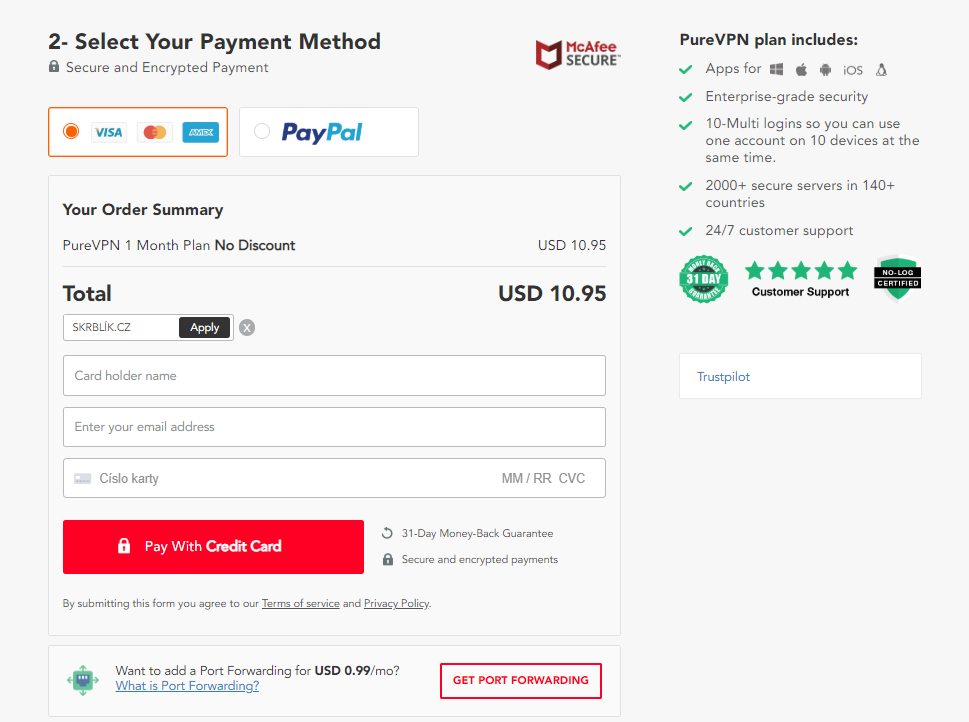Open the Privacy Policy link
This screenshot has height=722, width=969.
point(396,603)
